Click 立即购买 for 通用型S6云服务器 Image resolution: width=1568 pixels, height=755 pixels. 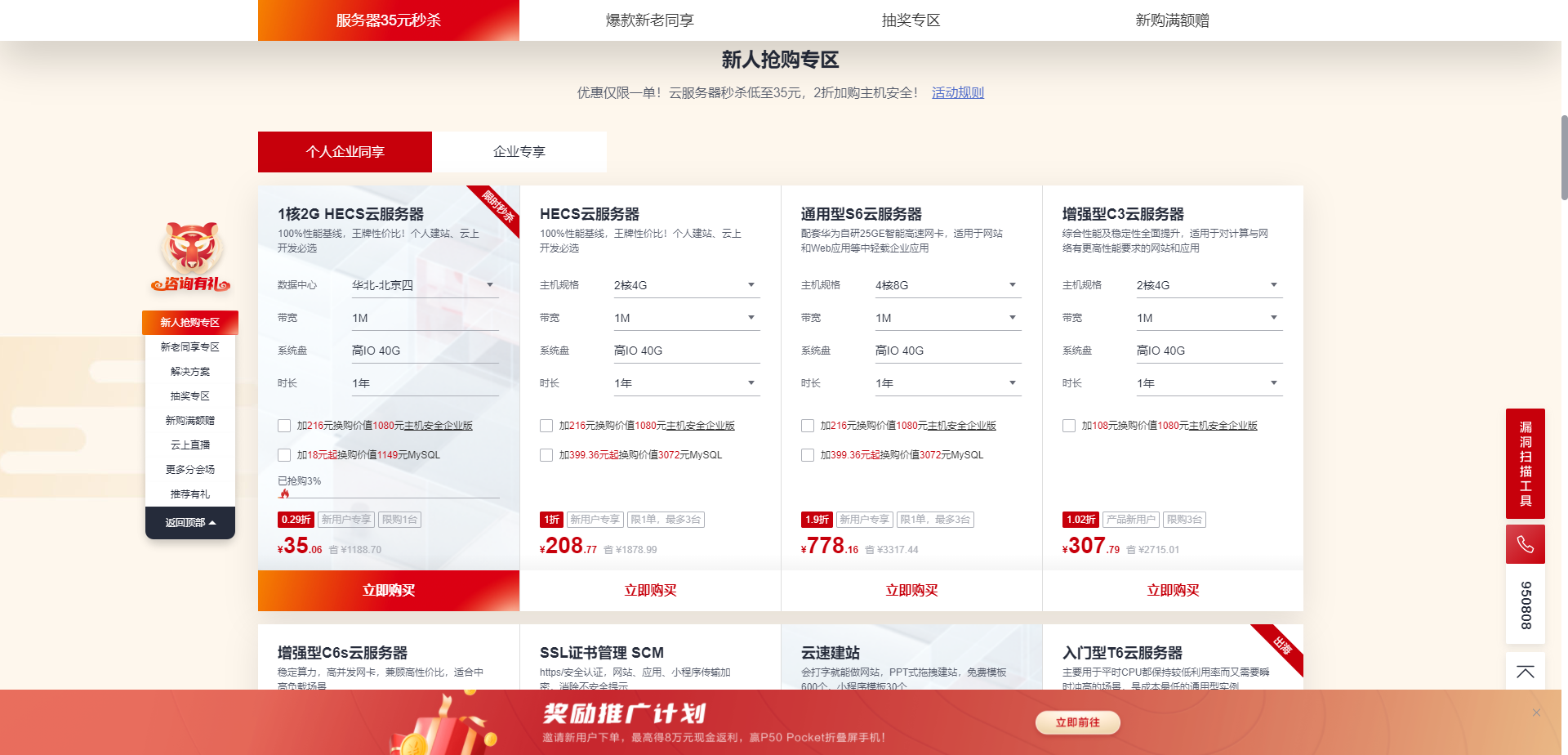click(911, 591)
